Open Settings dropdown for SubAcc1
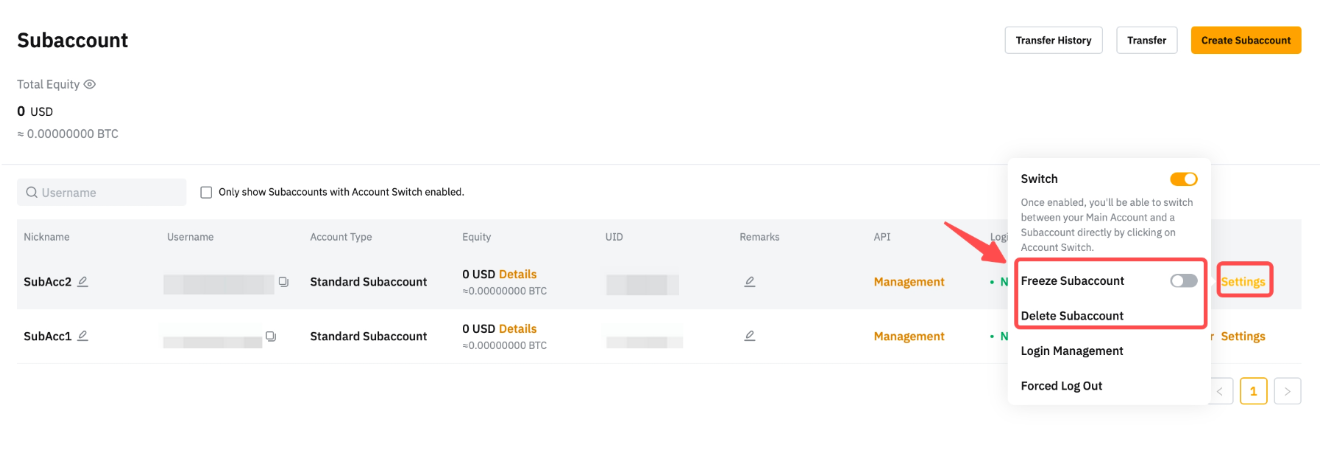The width and height of the screenshot is (1320, 463). click(x=1243, y=336)
